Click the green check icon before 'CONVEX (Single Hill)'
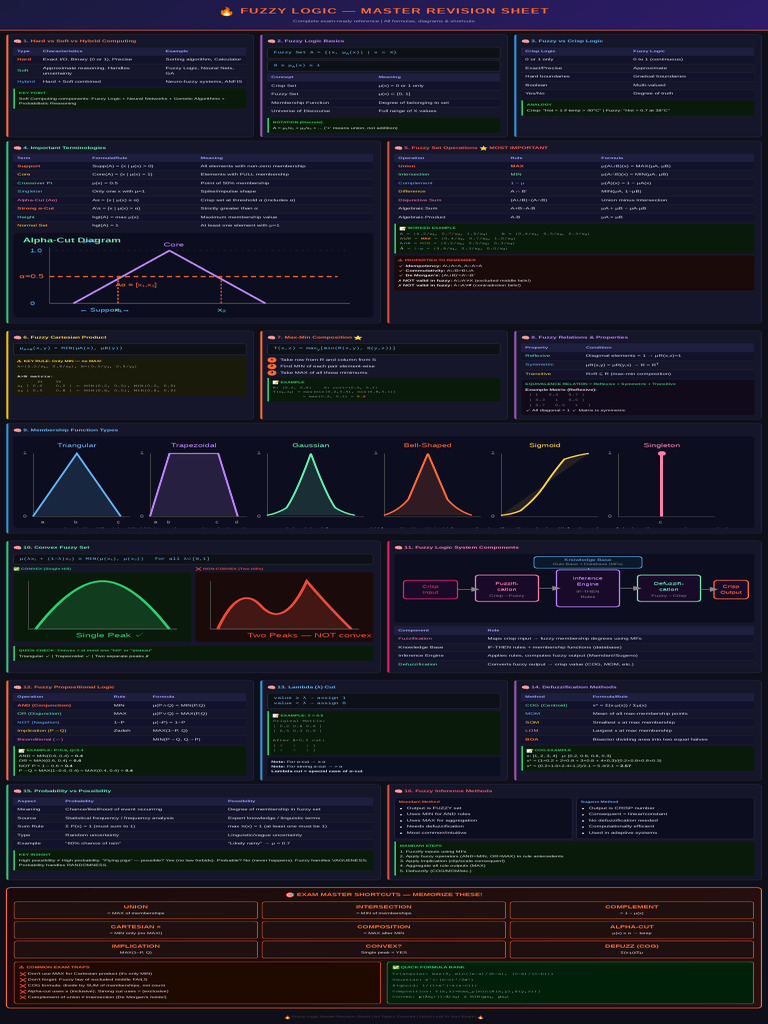This screenshot has height=1024, width=768. [17, 569]
